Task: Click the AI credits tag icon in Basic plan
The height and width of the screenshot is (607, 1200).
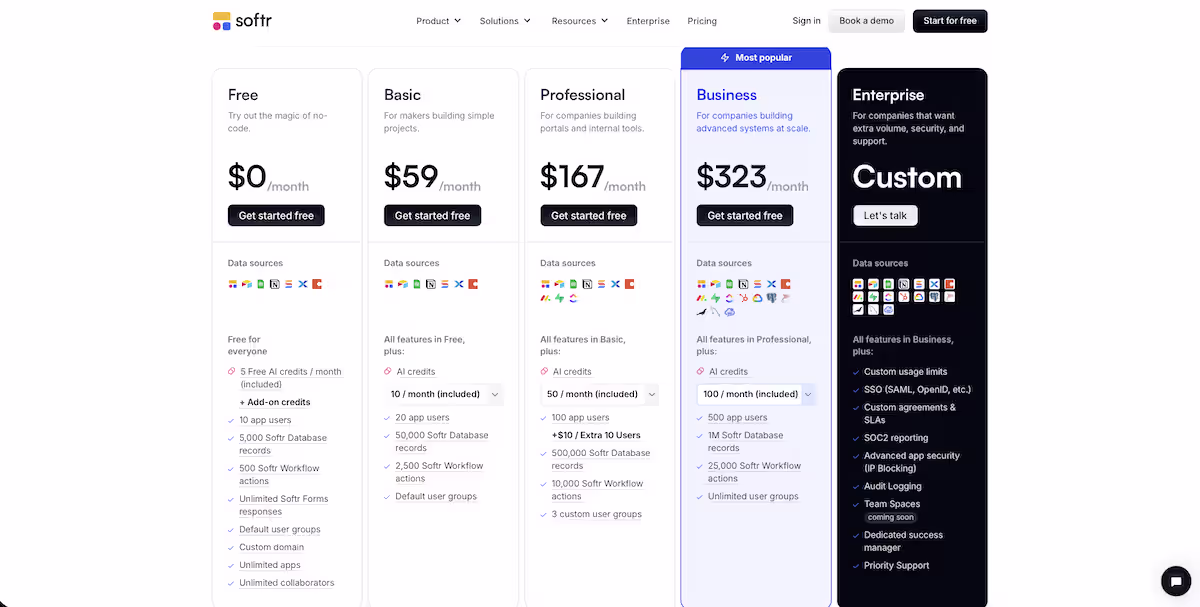Action: click(388, 371)
